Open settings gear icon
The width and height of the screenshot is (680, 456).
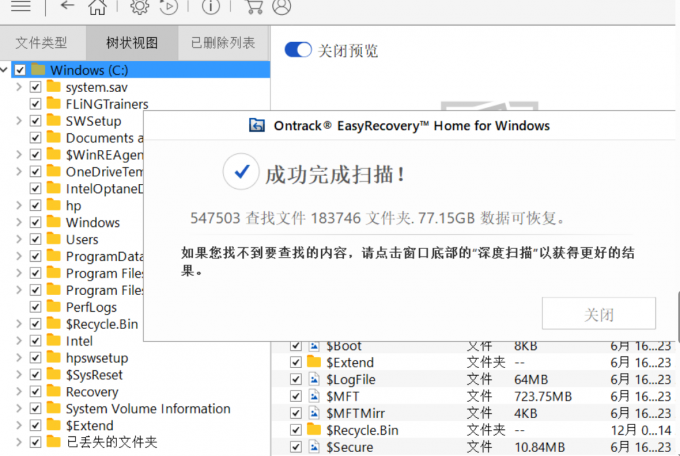pyautogui.click(x=139, y=7)
